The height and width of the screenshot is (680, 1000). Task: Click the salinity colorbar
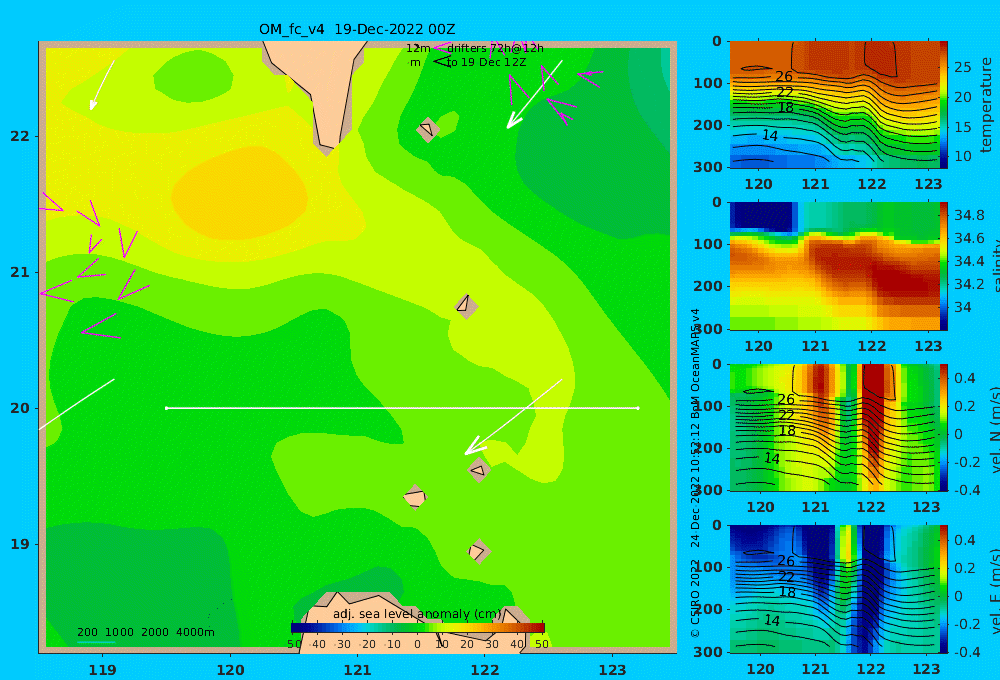pos(944,266)
